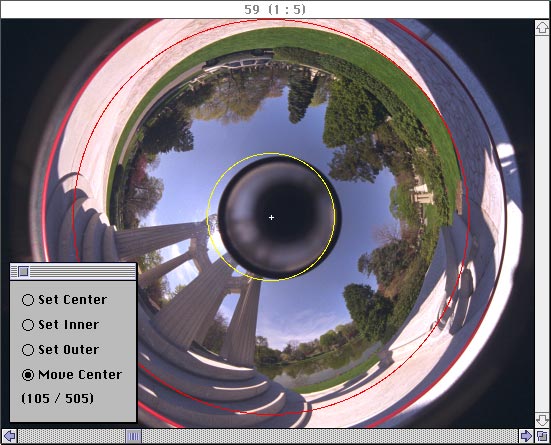Select the Set Inner option
This screenshot has height=445, width=551.
coord(28,325)
